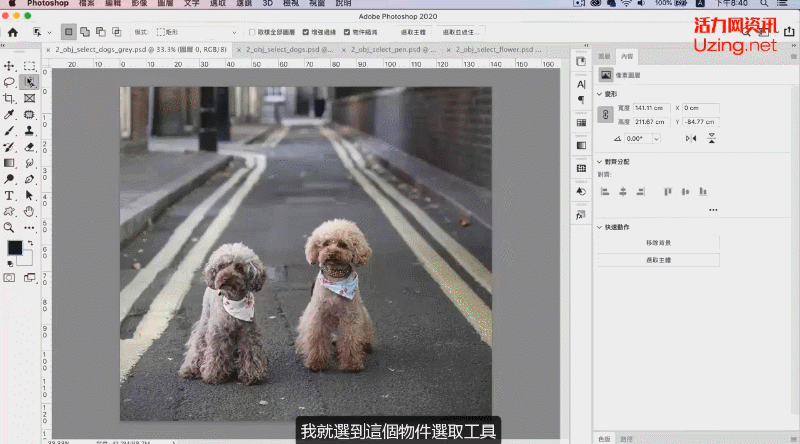The image size is (800, 444).
Task: Open Edit Toolbar three-dots in toolbox
Action: (x=30, y=228)
